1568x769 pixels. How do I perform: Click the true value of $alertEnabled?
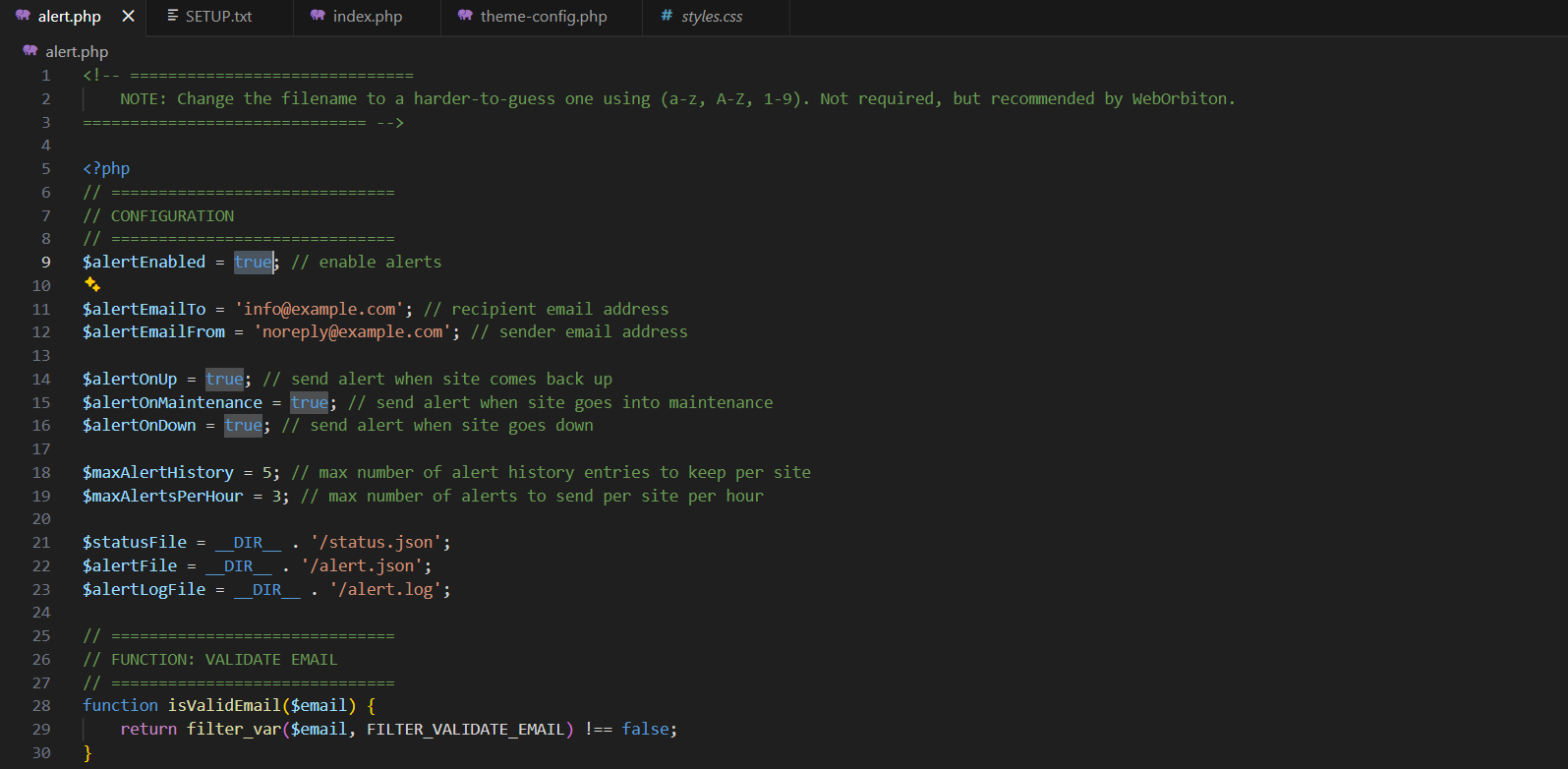pyautogui.click(x=253, y=262)
